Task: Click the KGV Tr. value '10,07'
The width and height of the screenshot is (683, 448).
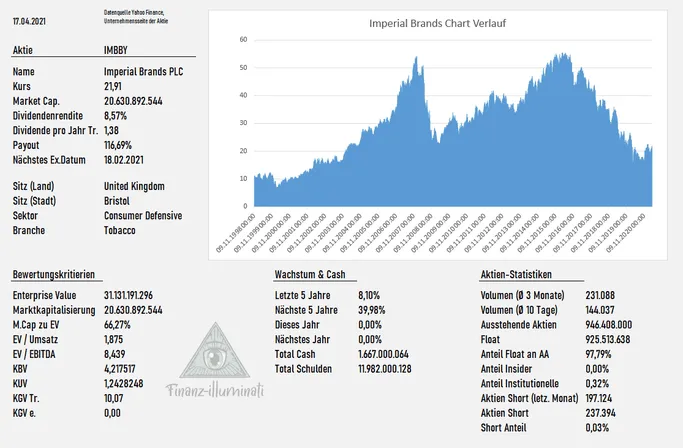Action: (x=114, y=398)
